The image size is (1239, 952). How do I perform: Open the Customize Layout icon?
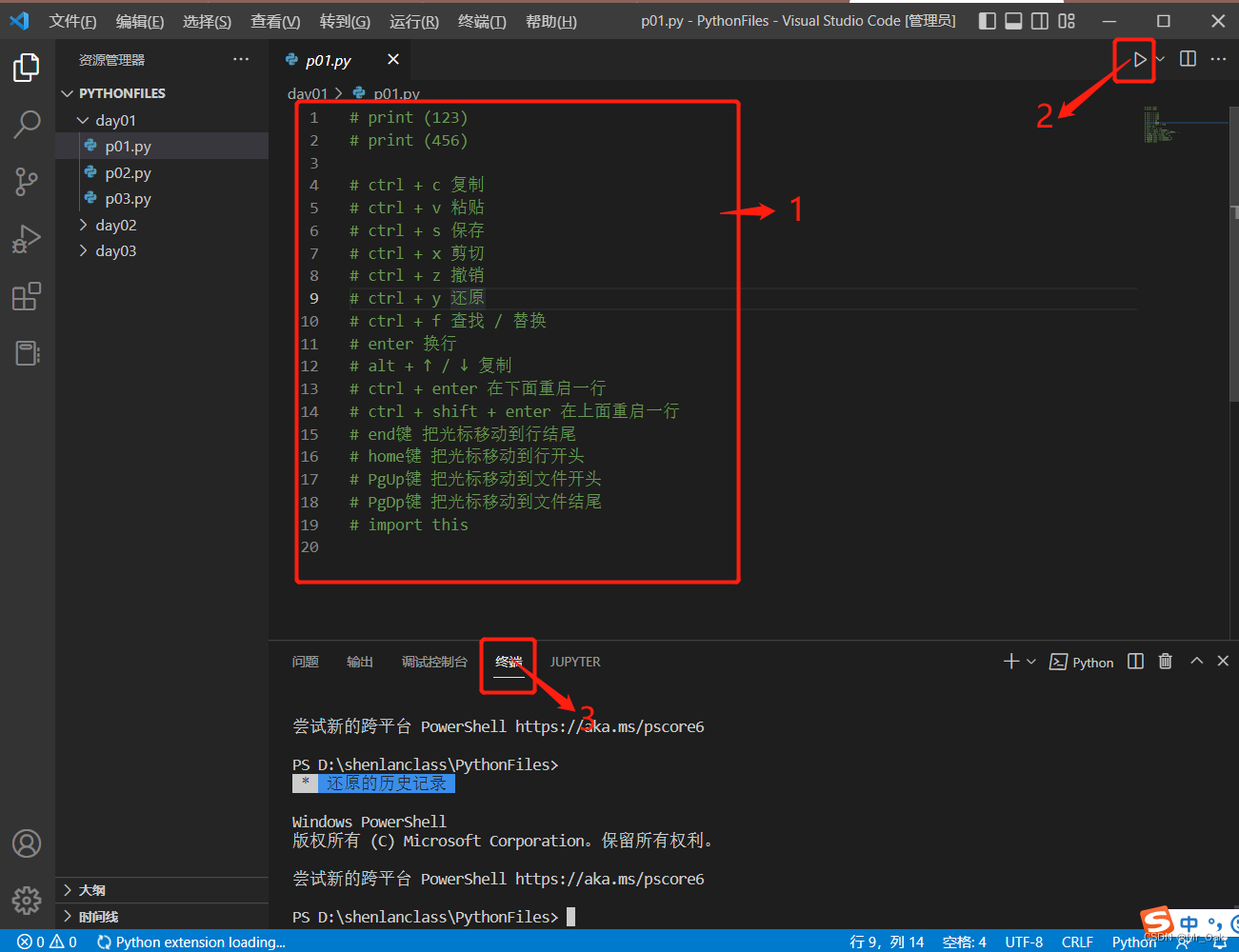(1067, 20)
